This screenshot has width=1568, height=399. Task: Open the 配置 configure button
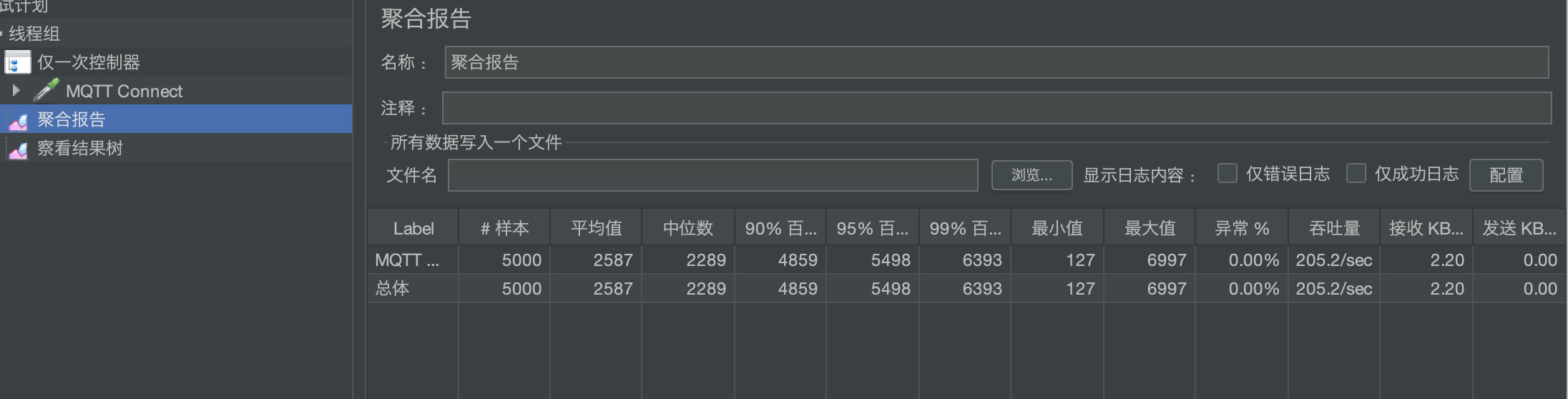(1506, 175)
